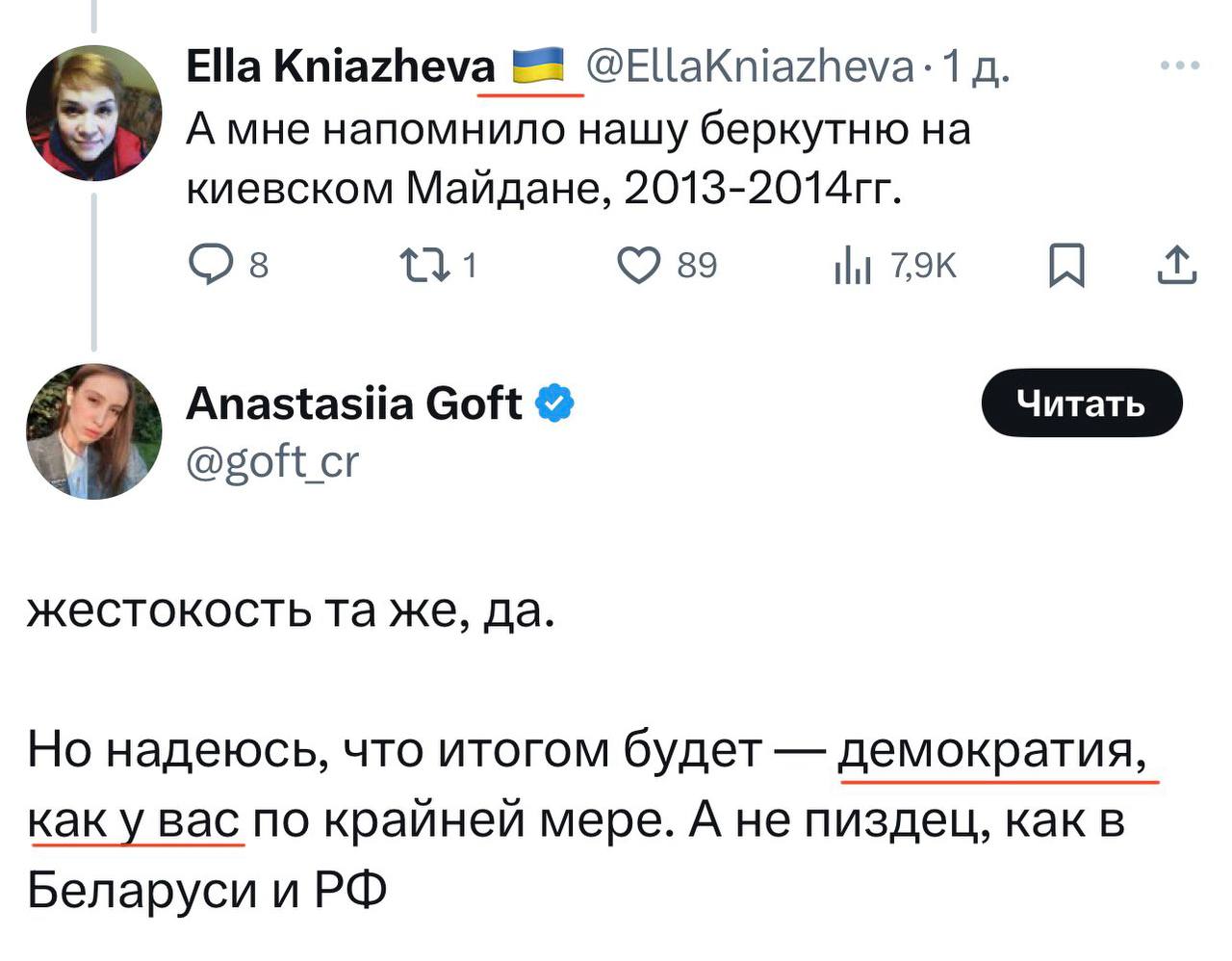Like Ella's tweet with the heart icon

(638, 264)
